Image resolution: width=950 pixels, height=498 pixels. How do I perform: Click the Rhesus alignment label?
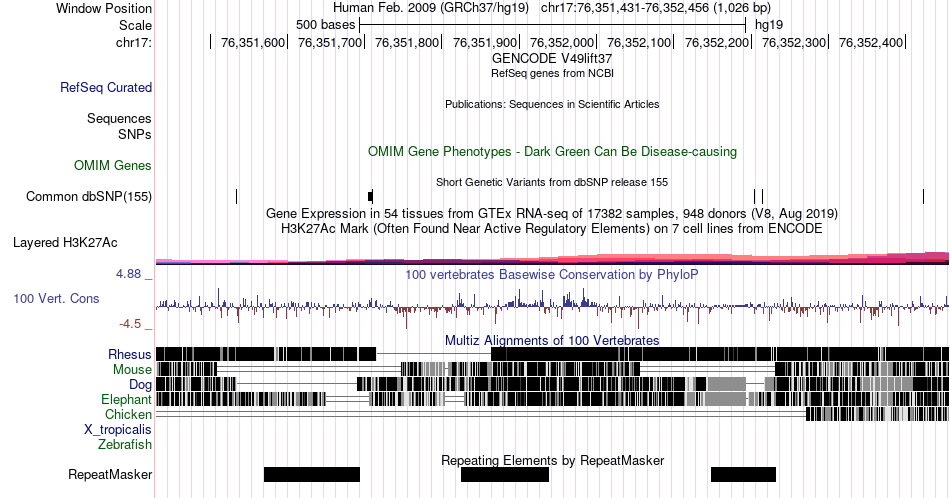(130, 354)
